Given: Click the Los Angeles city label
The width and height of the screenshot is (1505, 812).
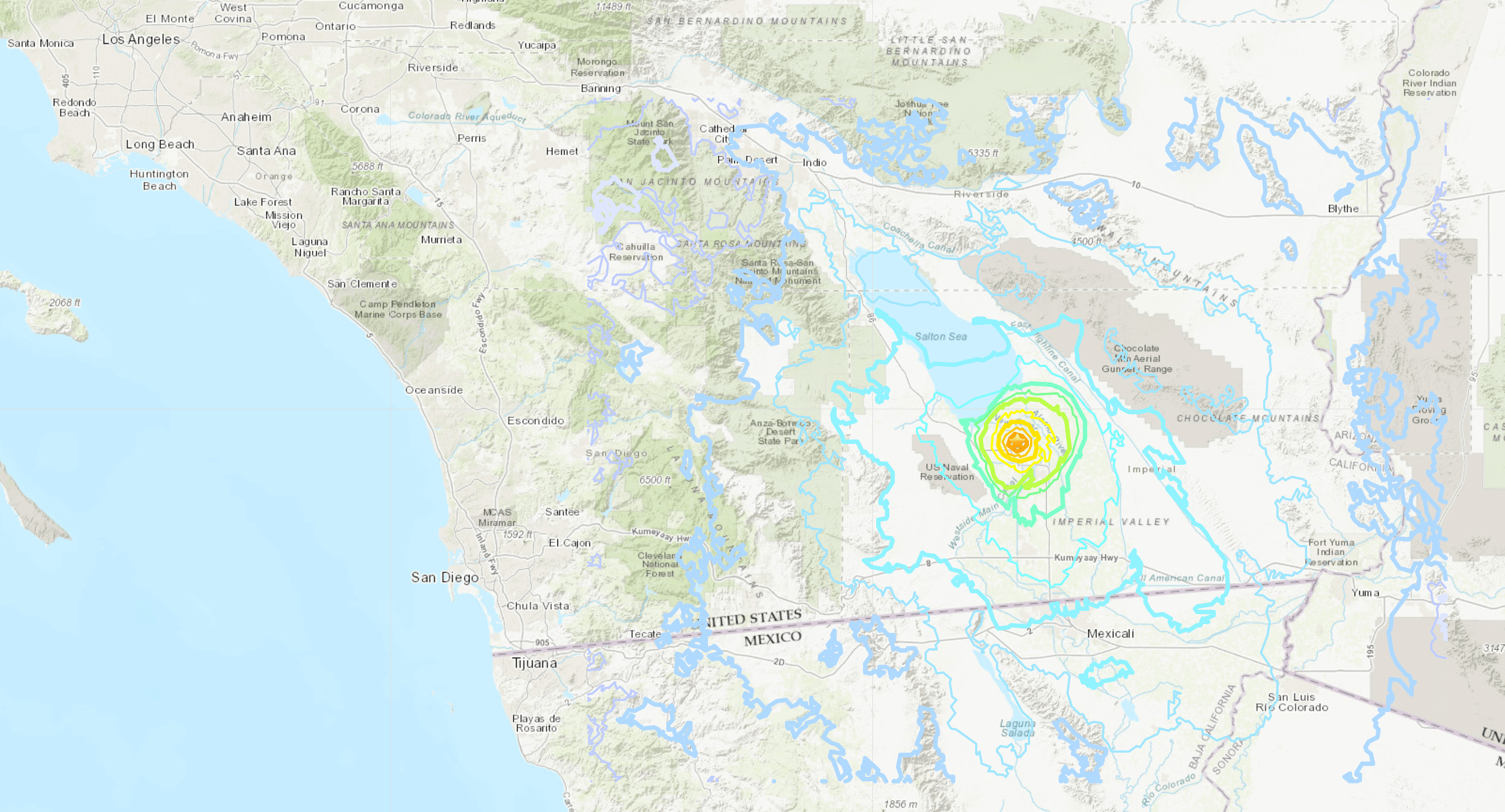Looking at the screenshot, I should 141,39.
